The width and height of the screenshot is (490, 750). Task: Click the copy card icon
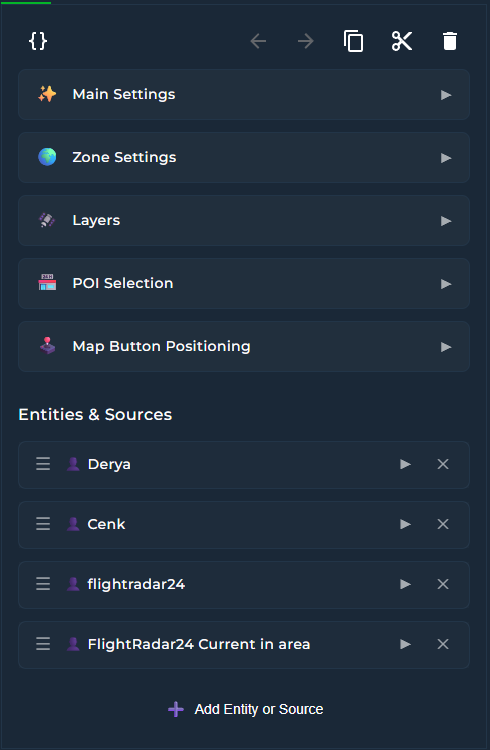(354, 41)
